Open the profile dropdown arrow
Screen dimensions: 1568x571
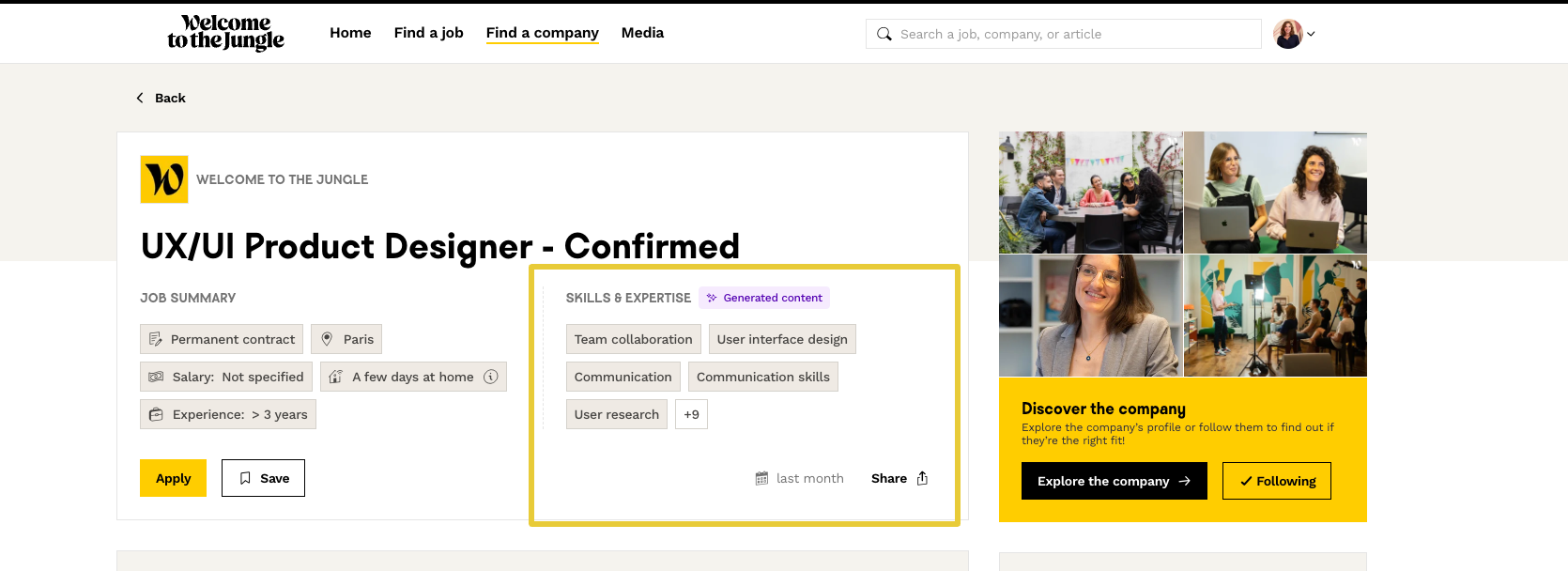[x=1312, y=34]
